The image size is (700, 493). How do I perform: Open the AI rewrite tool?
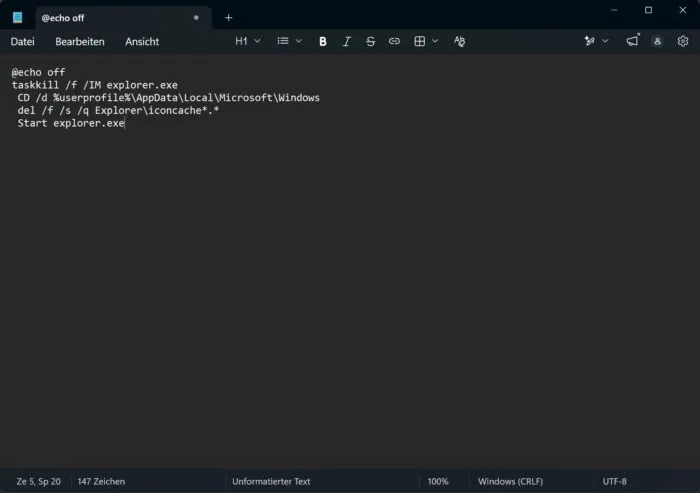click(x=589, y=41)
